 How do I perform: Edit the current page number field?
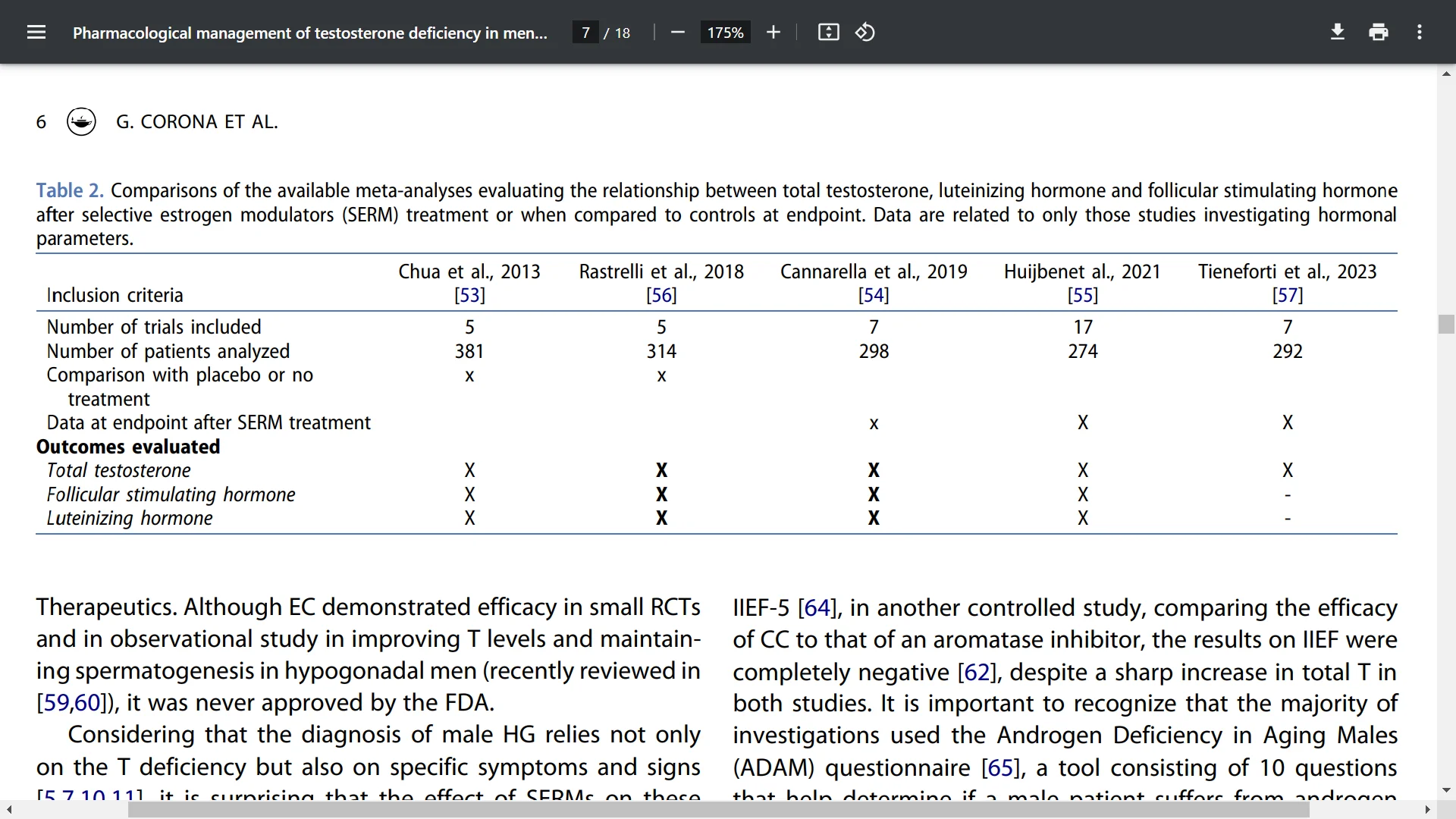coord(585,33)
